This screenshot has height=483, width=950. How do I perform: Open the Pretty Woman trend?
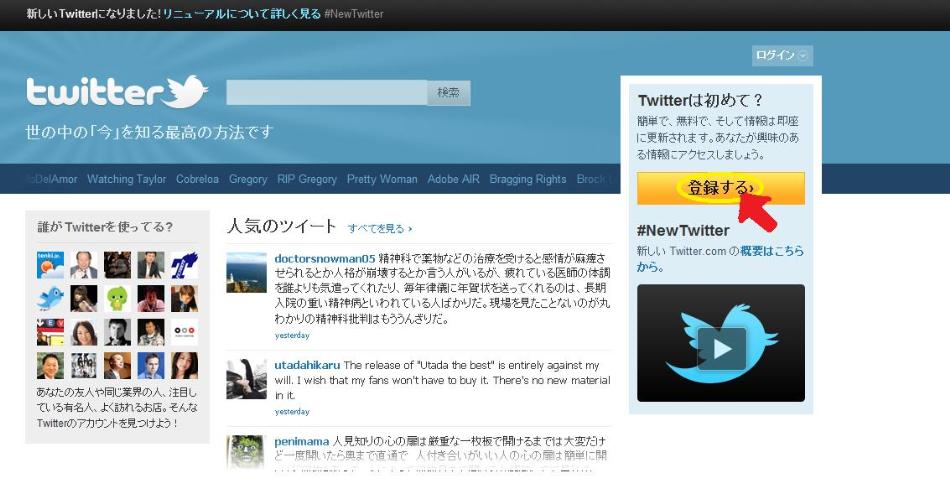[382, 179]
